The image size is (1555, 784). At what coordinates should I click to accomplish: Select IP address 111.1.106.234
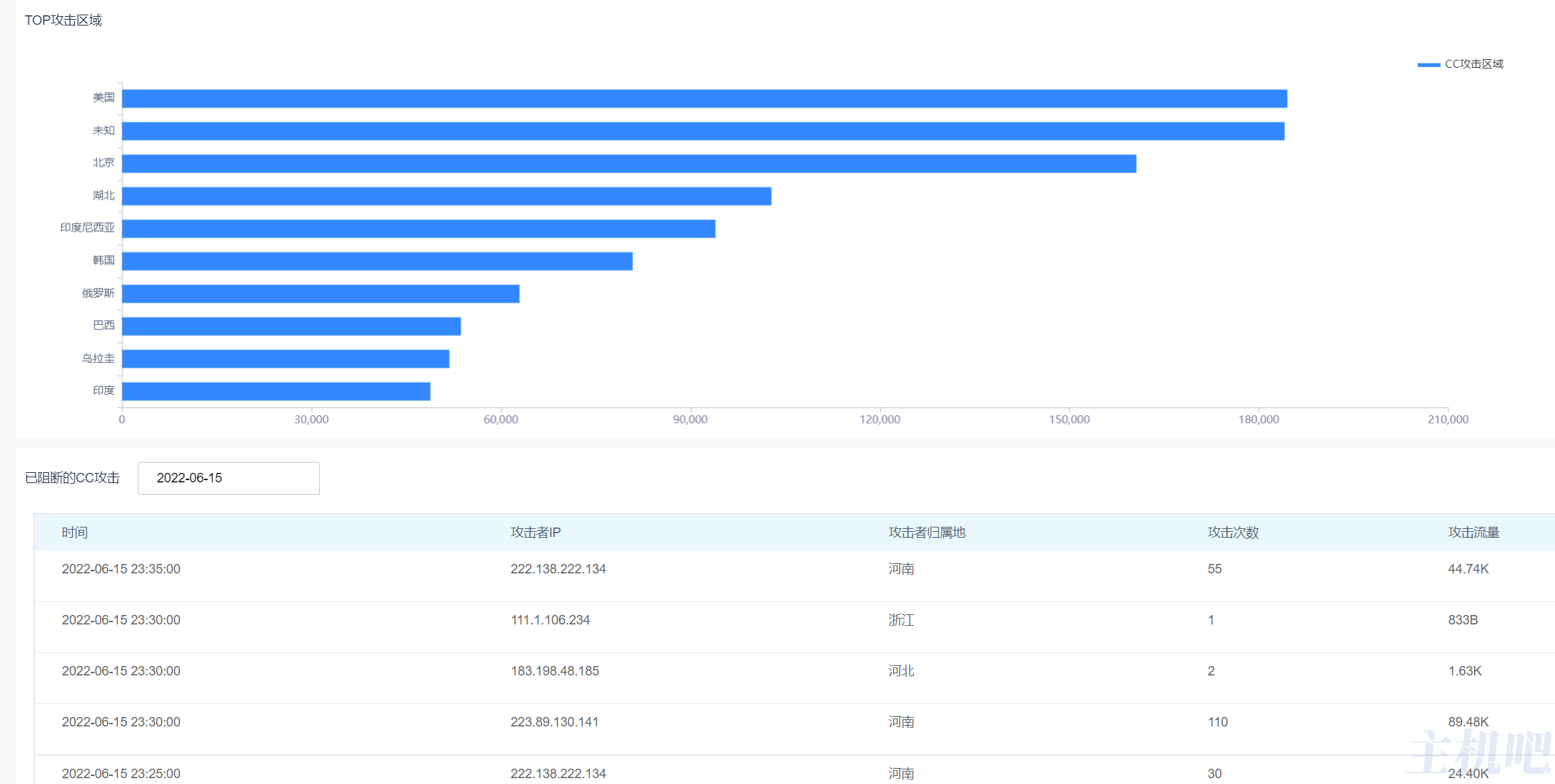(x=550, y=620)
